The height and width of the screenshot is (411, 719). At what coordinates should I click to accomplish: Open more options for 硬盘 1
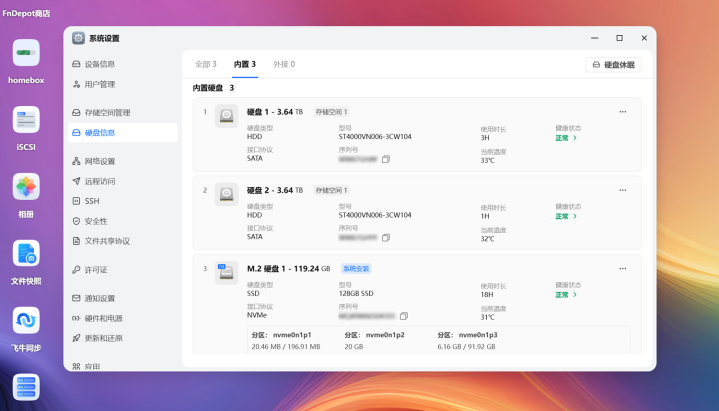coord(623,112)
